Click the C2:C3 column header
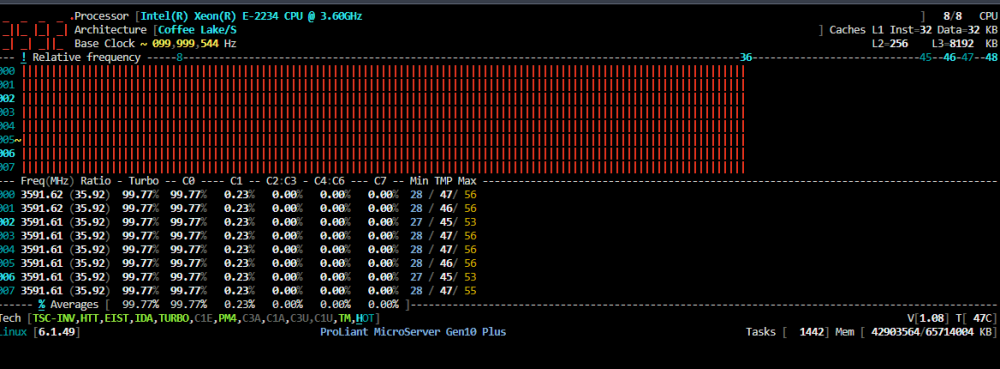Image resolution: width=1000 pixels, height=369 pixels. click(281, 181)
